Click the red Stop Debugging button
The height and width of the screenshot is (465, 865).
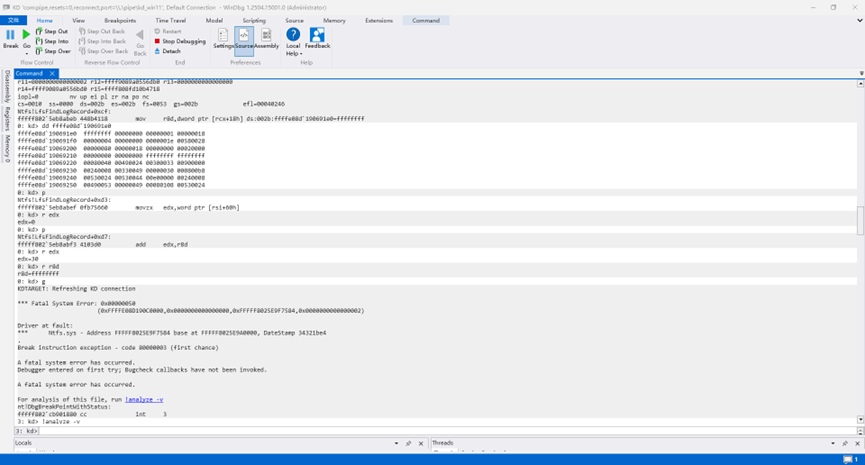click(180, 41)
